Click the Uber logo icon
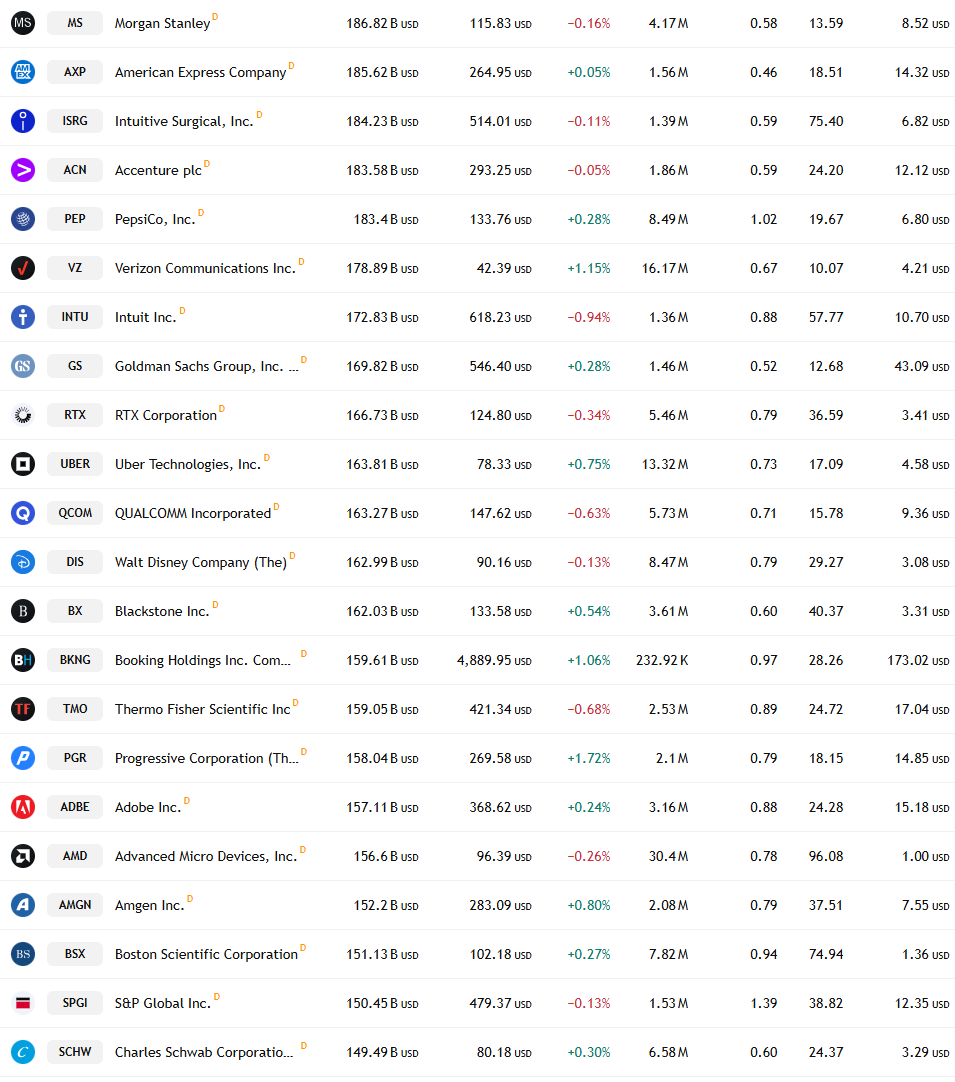The image size is (955, 1082). point(23,464)
